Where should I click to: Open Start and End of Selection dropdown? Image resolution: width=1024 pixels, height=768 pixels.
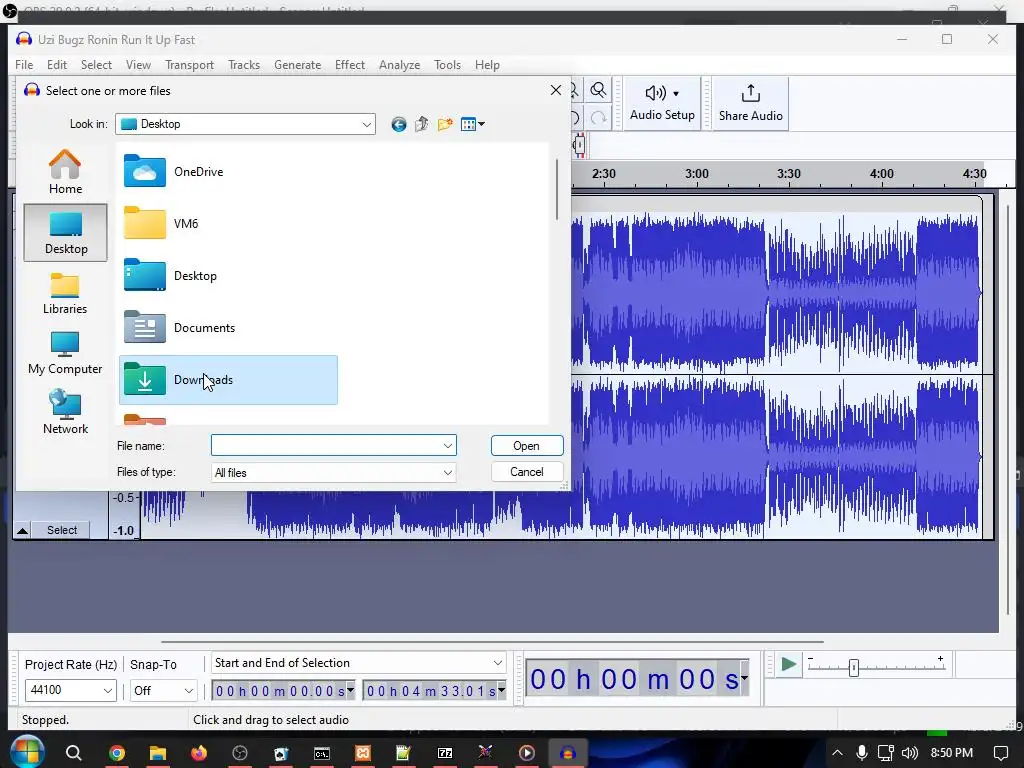pyautogui.click(x=359, y=663)
